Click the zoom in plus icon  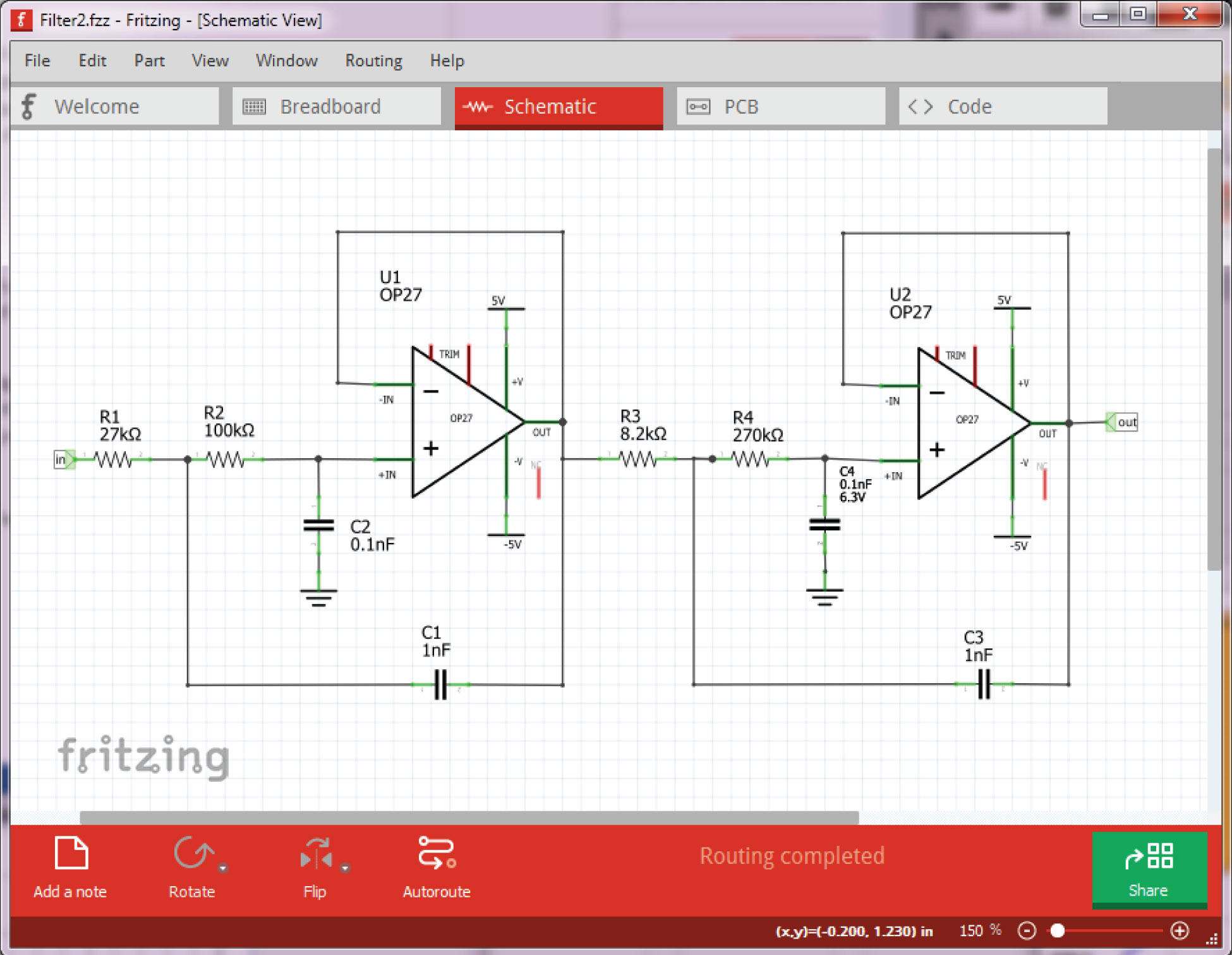[1180, 930]
